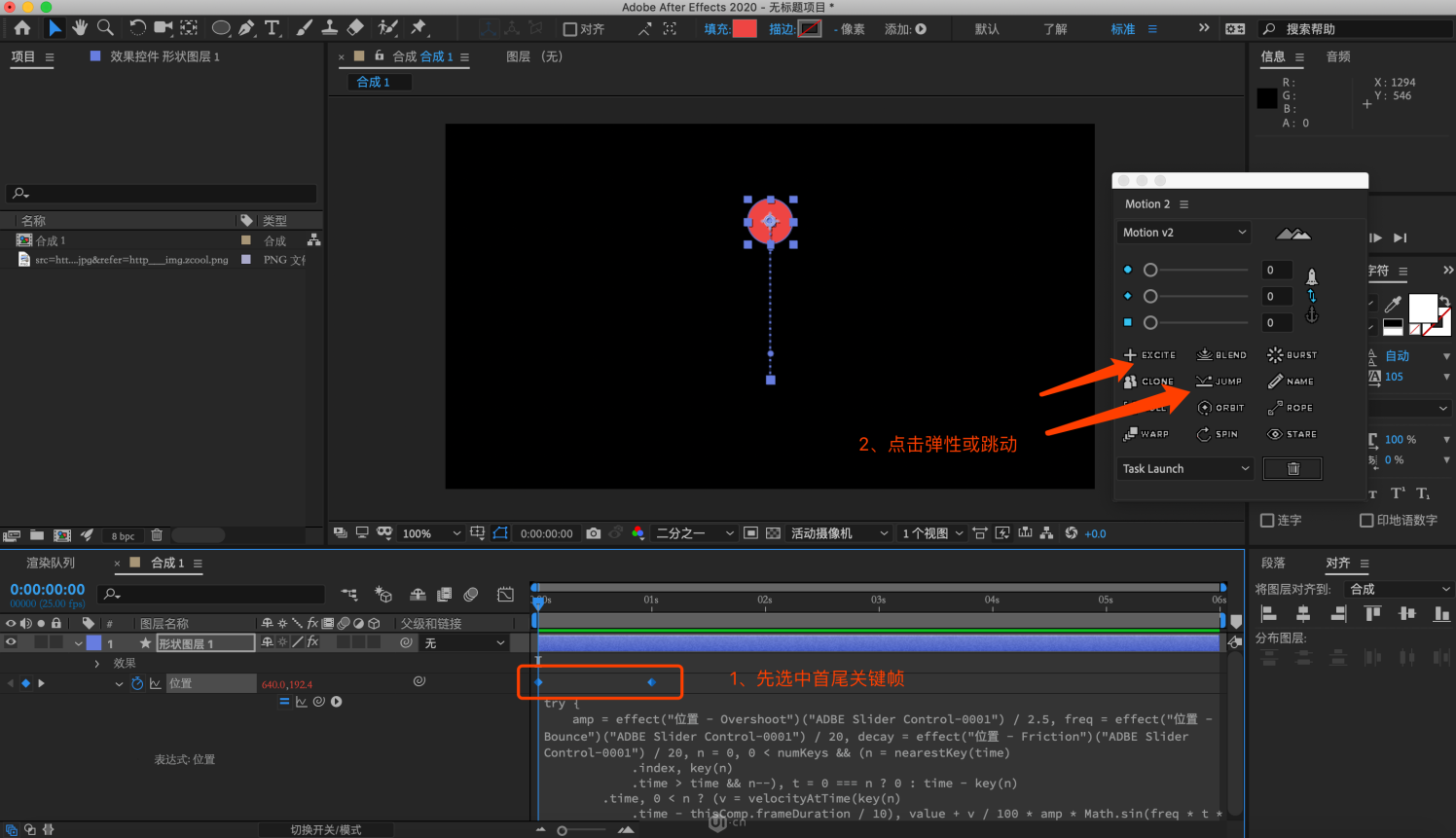Click the EXCITE button in Motion 2
This screenshot has height=838, width=1456.
click(x=1149, y=355)
